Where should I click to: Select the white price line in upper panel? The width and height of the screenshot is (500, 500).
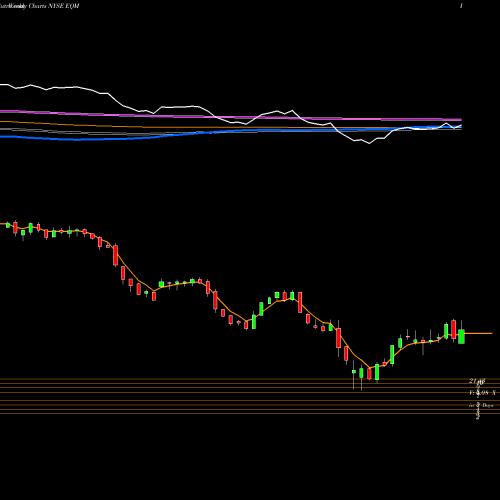[231, 113]
